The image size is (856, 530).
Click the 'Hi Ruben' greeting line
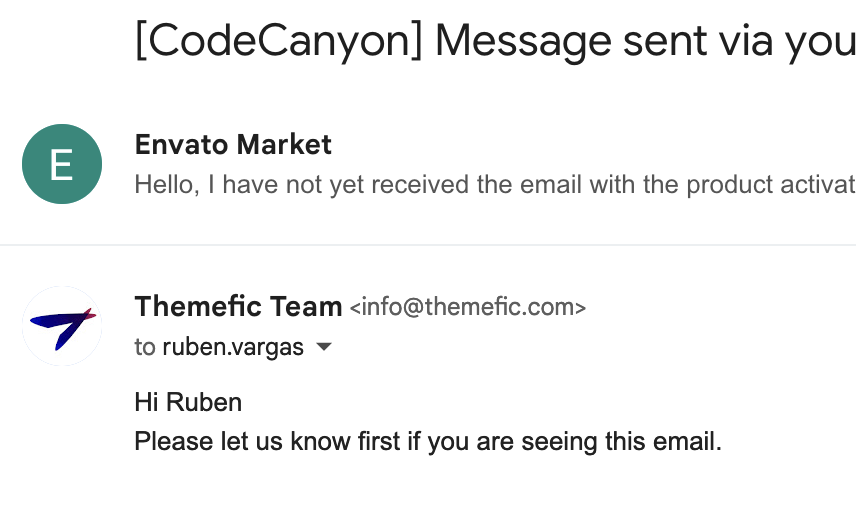point(188,402)
